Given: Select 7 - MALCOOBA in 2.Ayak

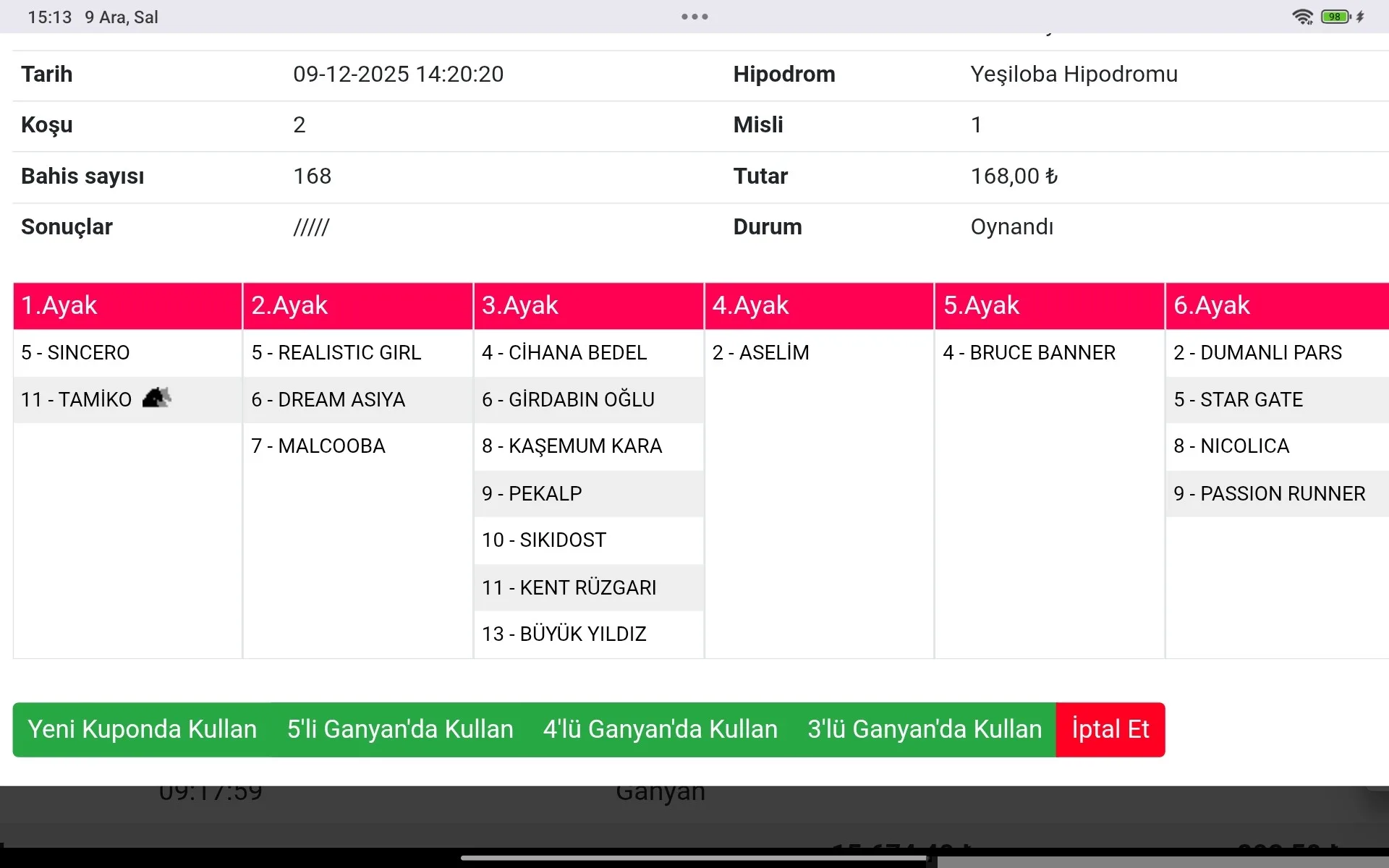Looking at the screenshot, I should pyautogui.click(x=318, y=446).
